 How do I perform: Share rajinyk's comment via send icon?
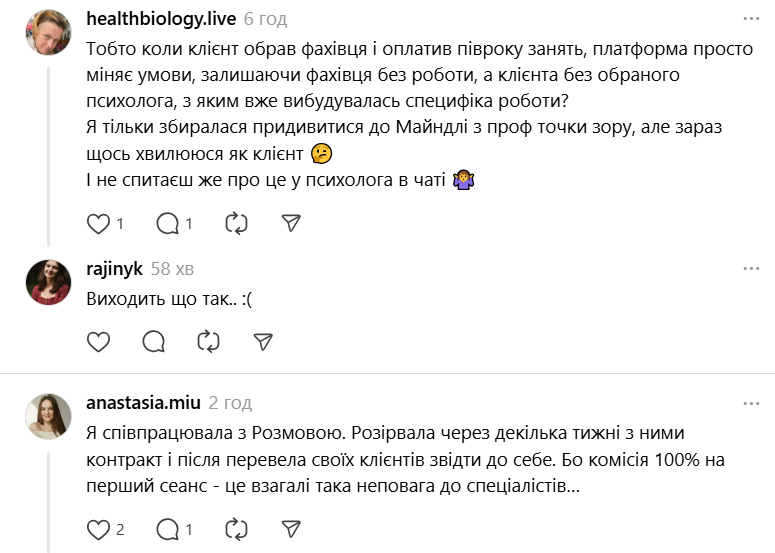coord(263,342)
